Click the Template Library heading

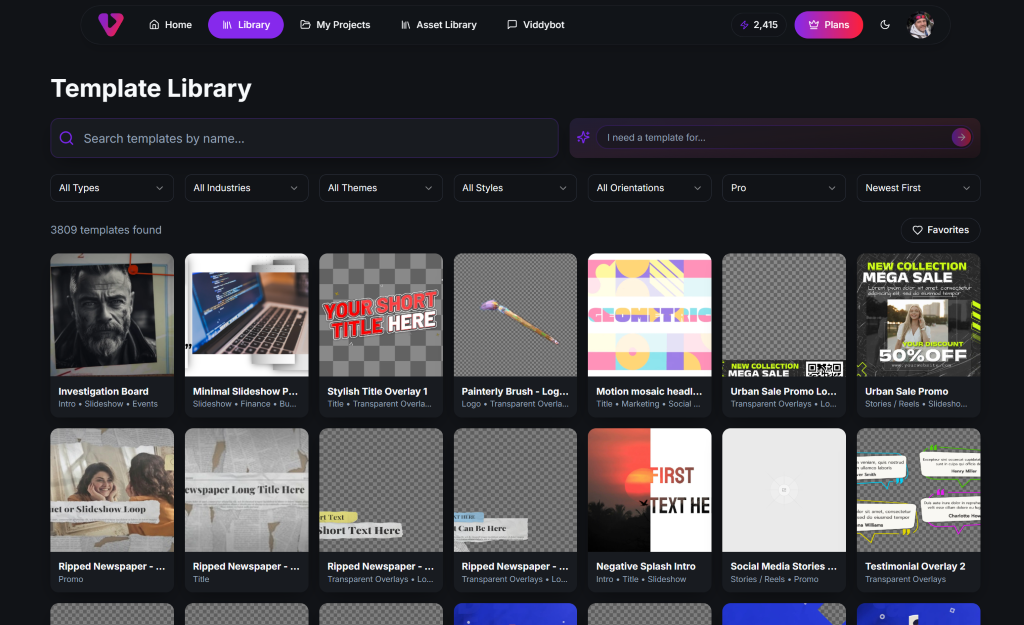pyautogui.click(x=151, y=88)
